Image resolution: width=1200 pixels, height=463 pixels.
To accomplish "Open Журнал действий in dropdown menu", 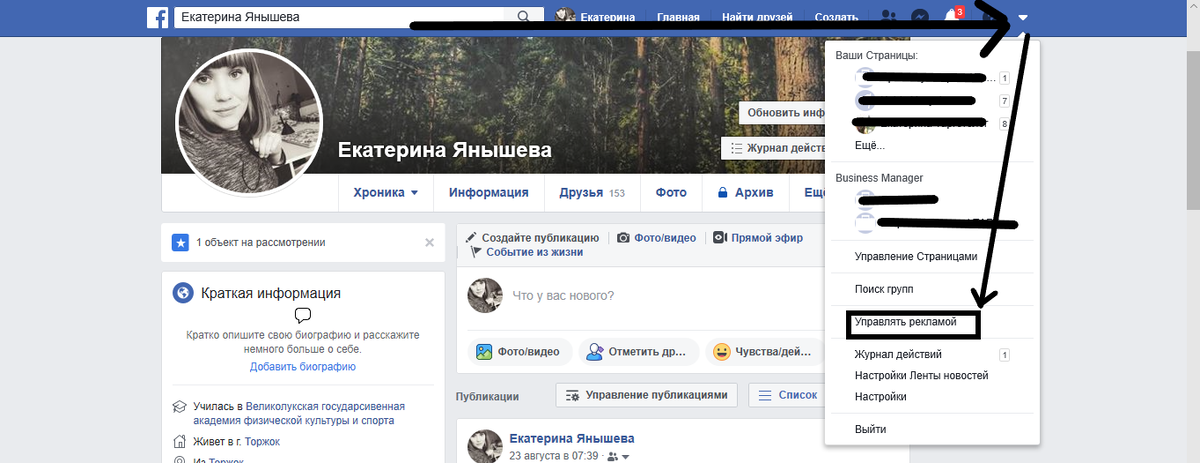I will tap(898, 354).
